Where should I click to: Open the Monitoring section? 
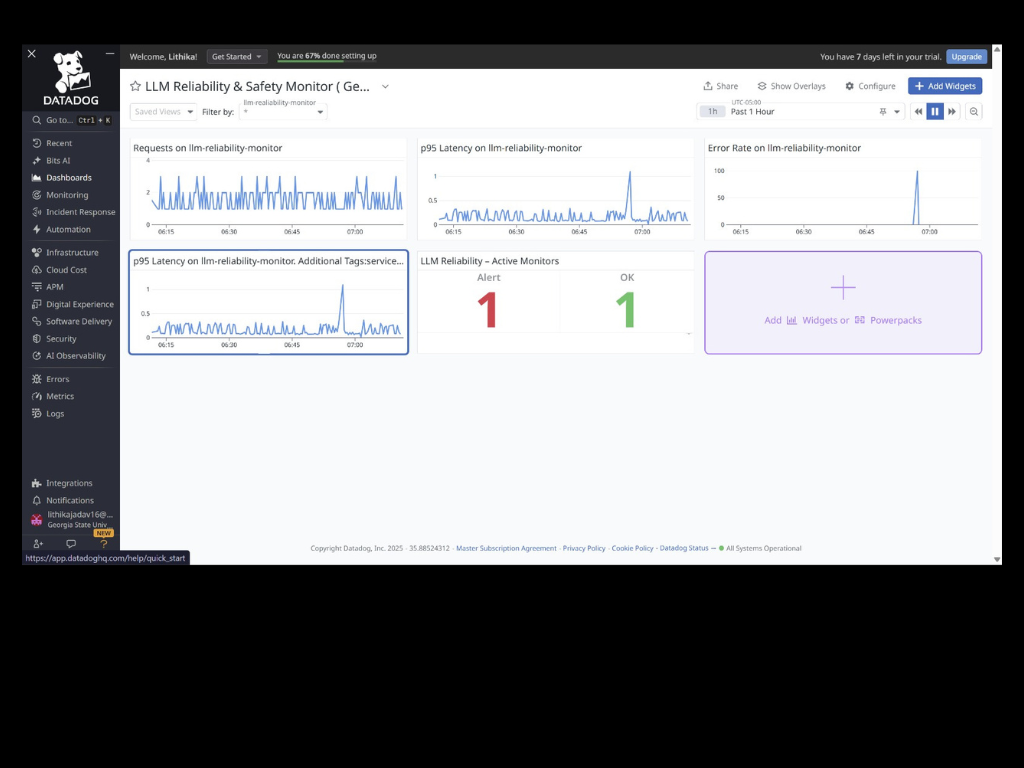[x=67, y=195]
